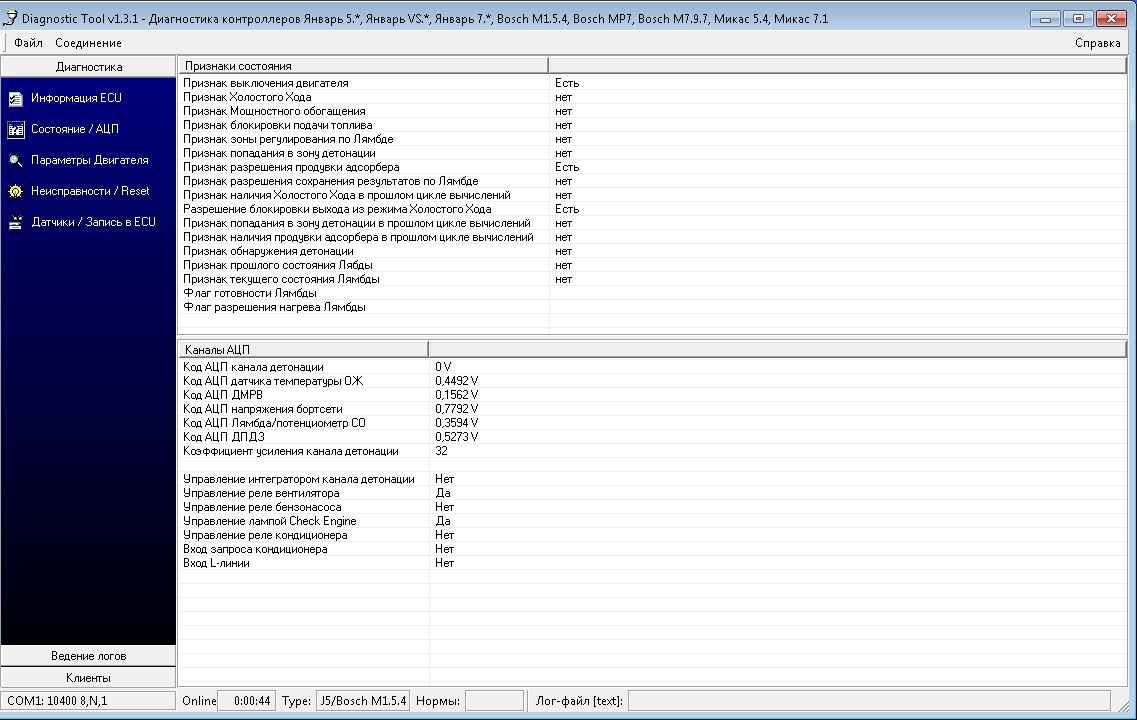Click the Каналы АЦП column header

click(303, 349)
